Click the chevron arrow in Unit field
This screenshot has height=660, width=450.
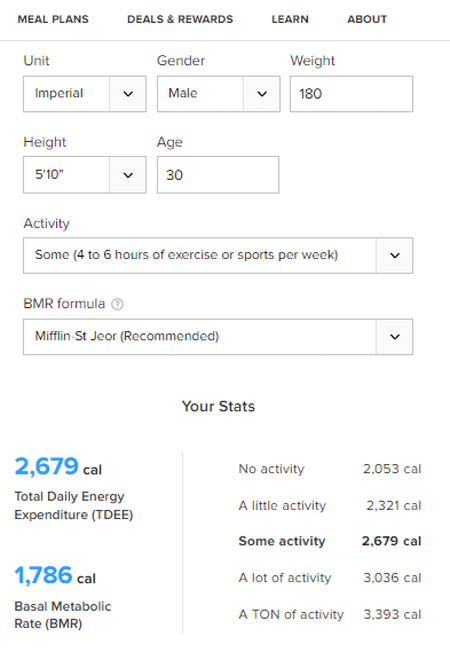[x=128, y=94]
